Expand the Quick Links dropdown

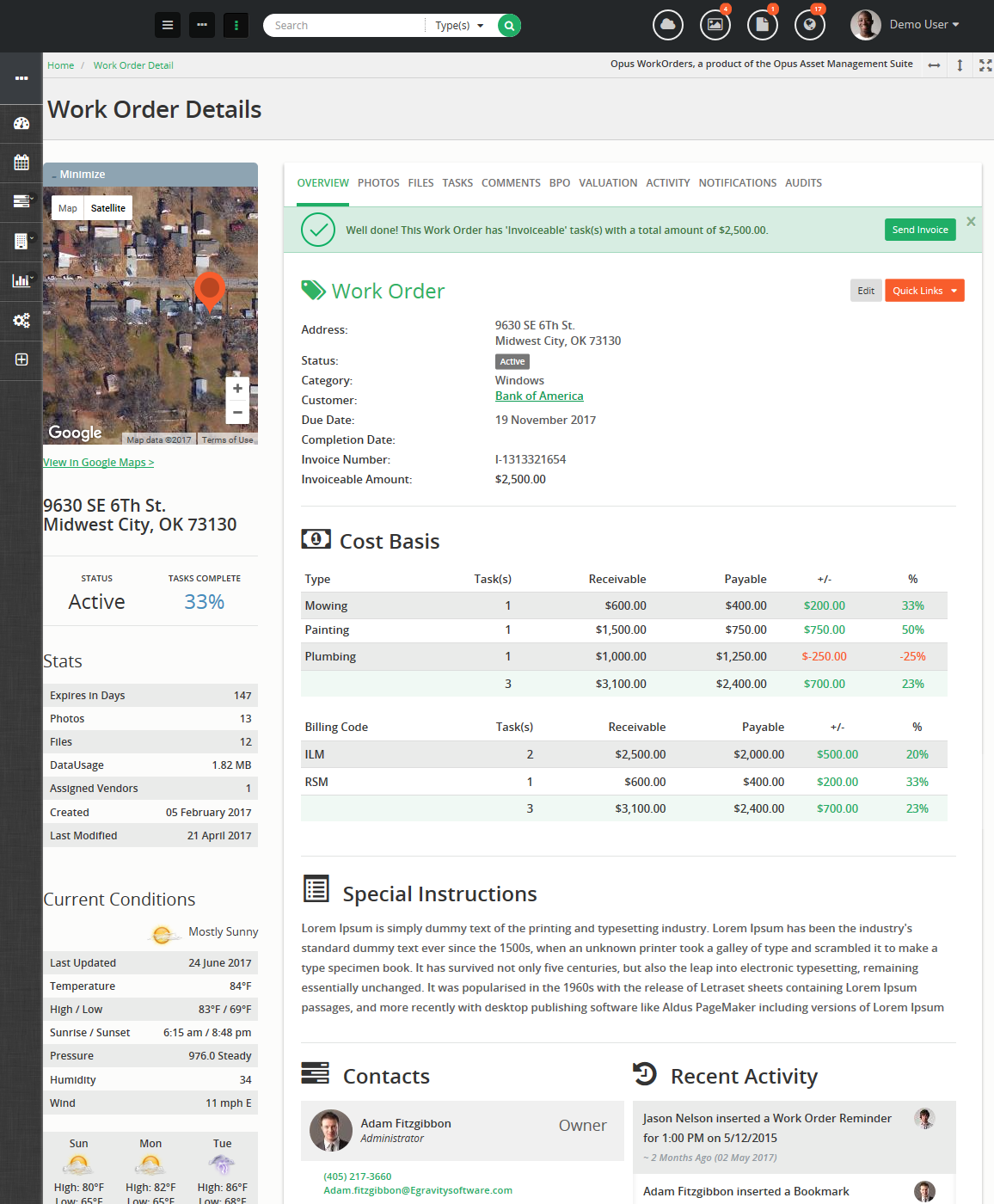(924, 291)
